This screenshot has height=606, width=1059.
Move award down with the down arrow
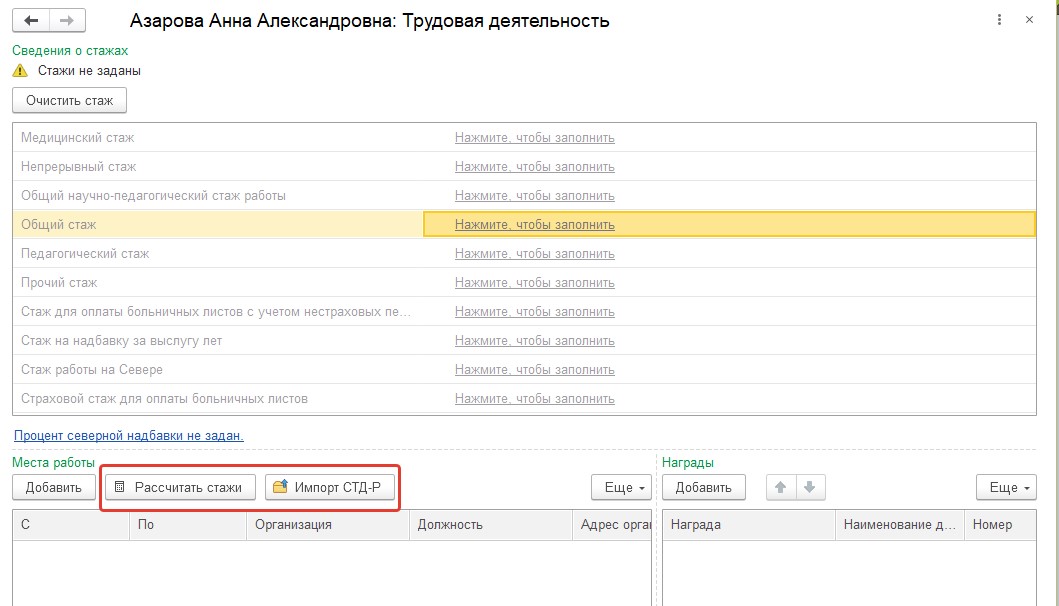810,487
